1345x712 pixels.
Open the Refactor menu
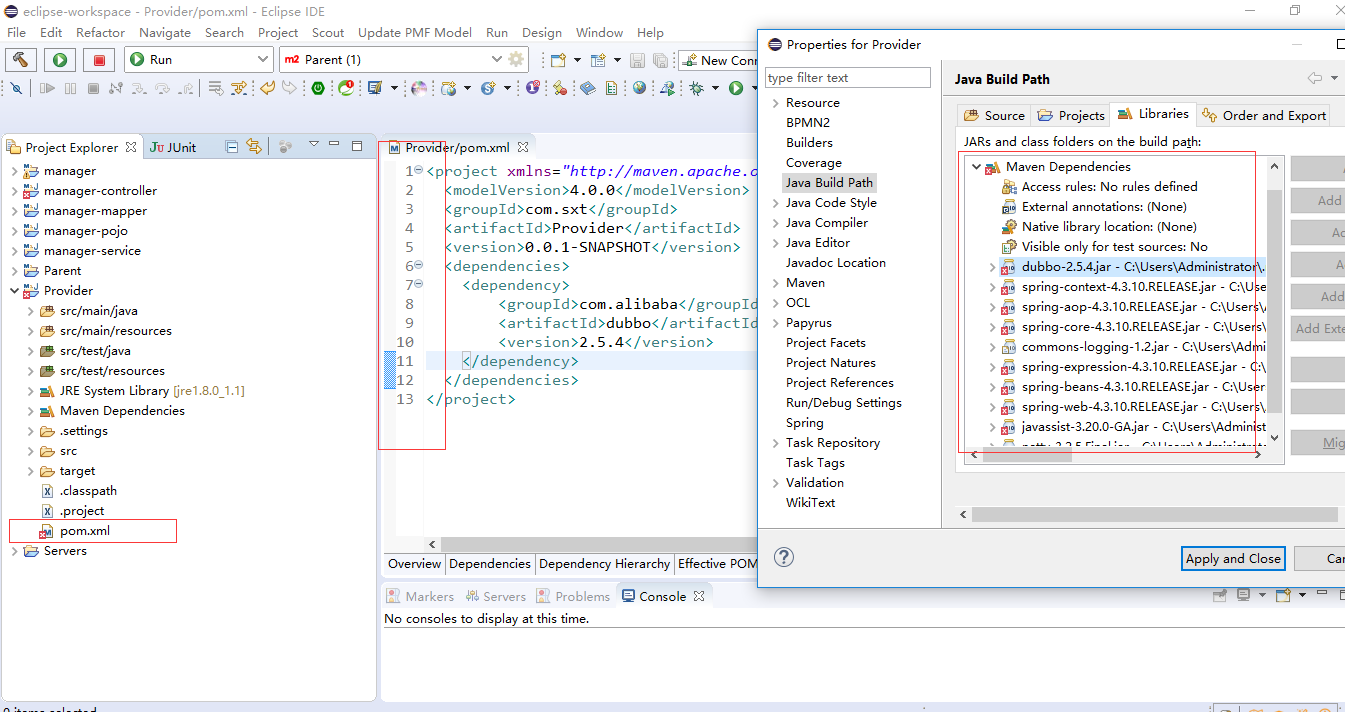coord(101,32)
